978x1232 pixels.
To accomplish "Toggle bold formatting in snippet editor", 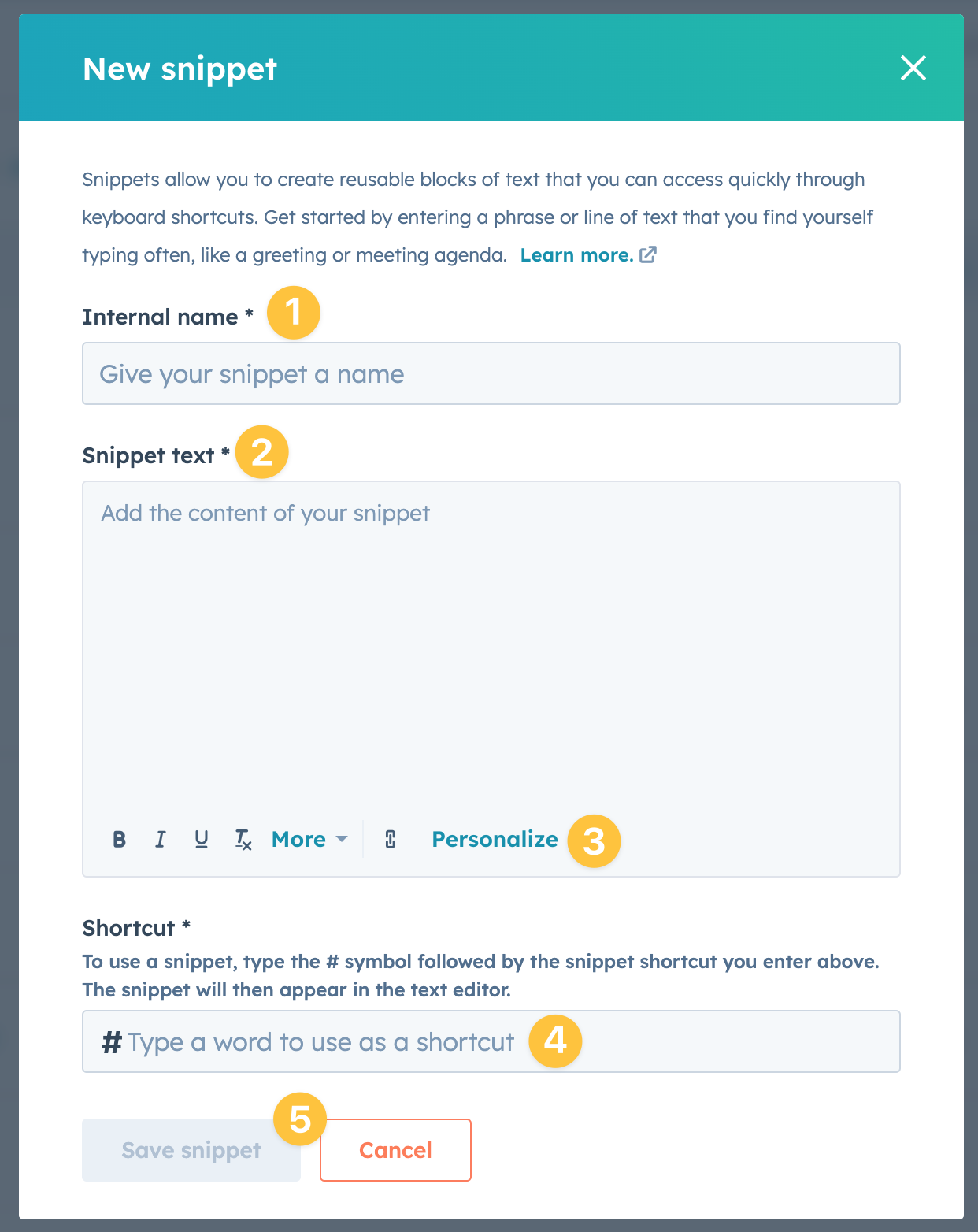I will [x=120, y=840].
